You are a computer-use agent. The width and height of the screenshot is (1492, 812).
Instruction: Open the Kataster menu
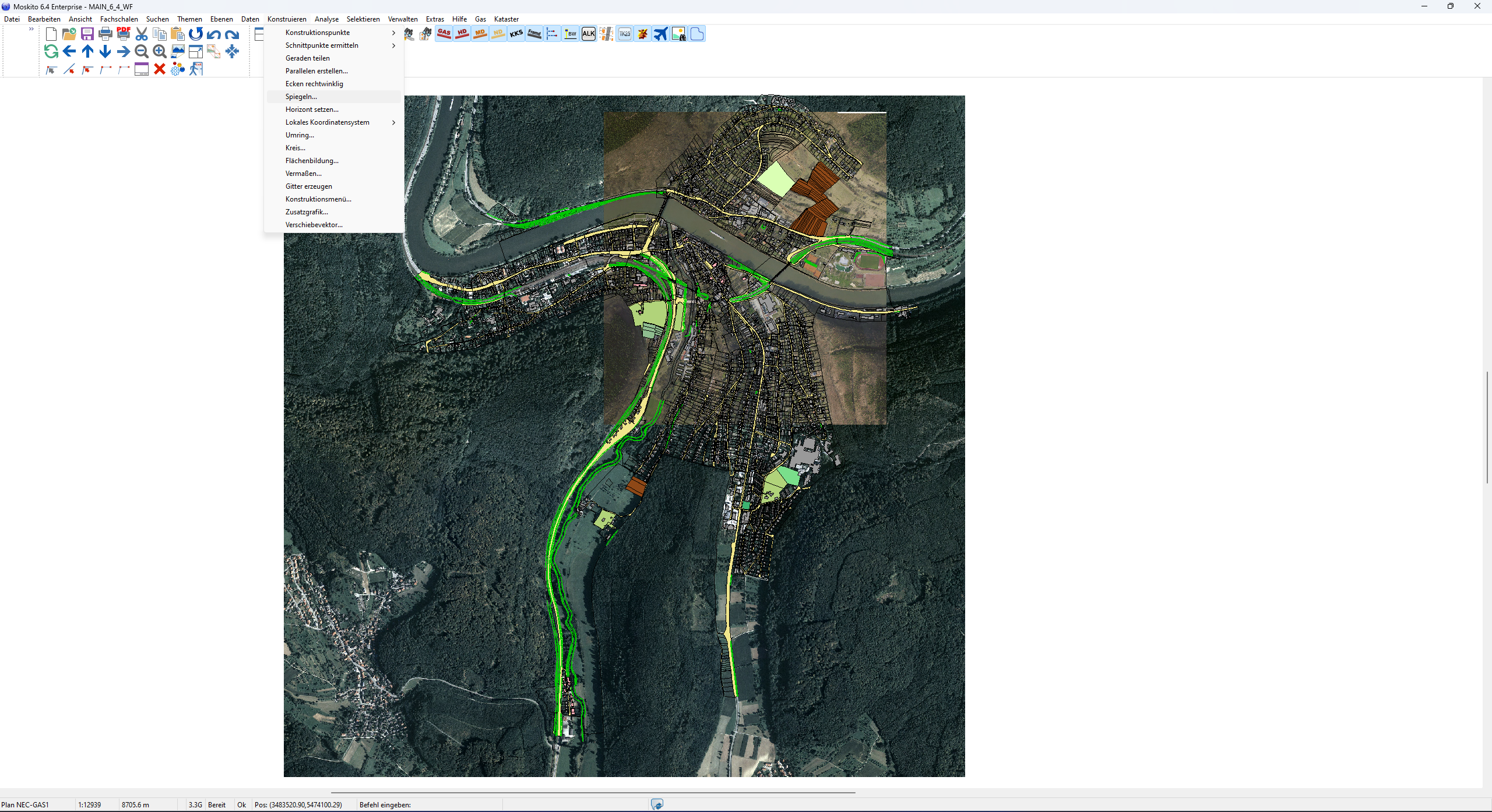tap(506, 19)
